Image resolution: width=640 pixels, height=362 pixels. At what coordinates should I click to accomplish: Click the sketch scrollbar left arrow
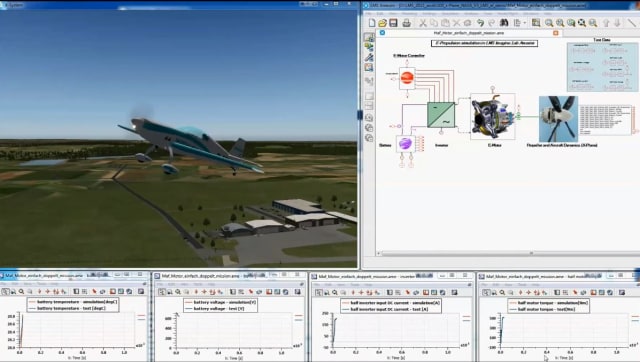(x=379, y=253)
